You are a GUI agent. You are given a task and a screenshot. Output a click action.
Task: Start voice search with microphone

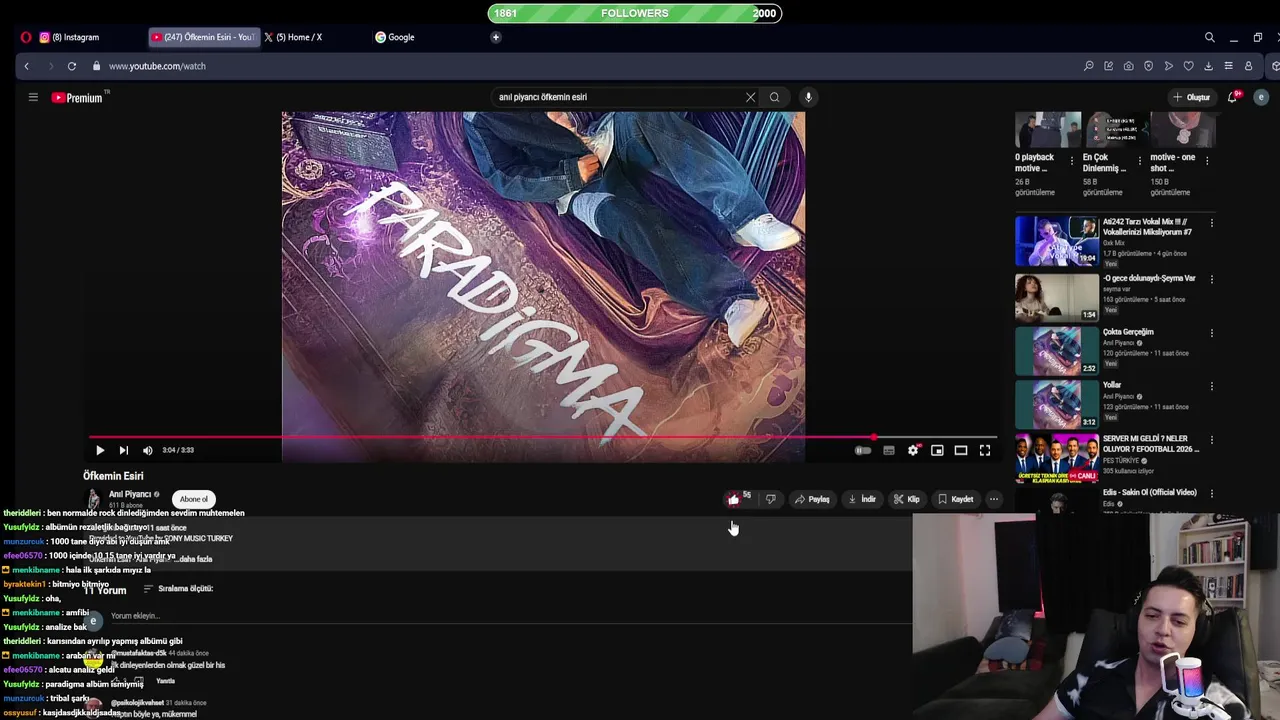coord(808,97)
